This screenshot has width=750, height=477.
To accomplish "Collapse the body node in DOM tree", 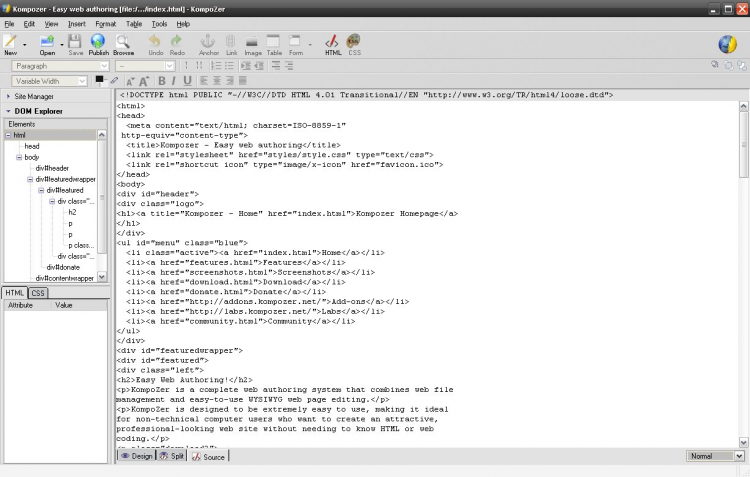I will tap(19, 157).
